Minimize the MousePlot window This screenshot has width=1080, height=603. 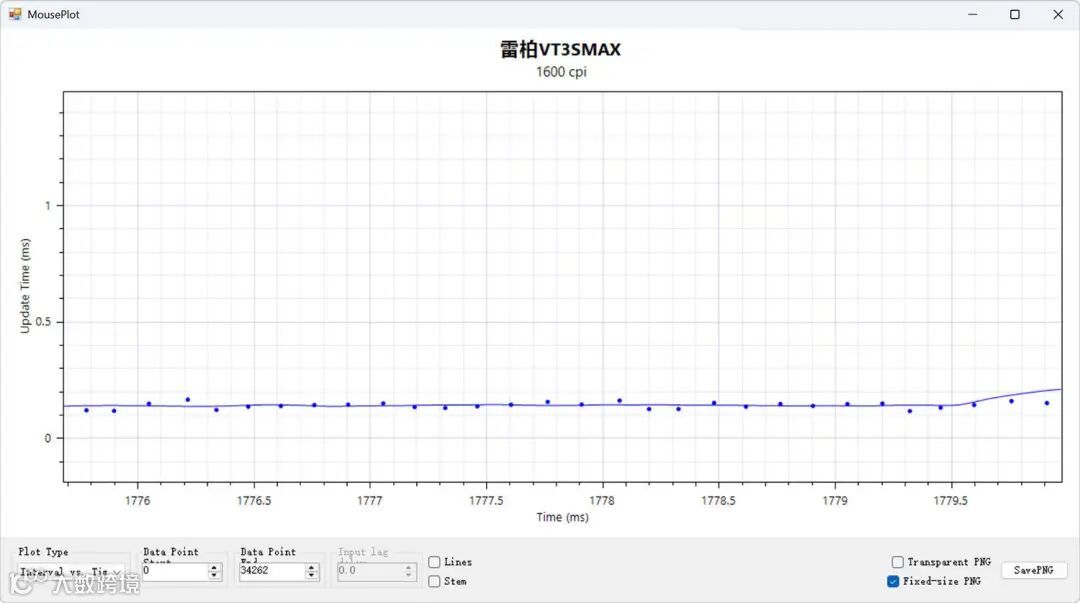pos(973,14)
